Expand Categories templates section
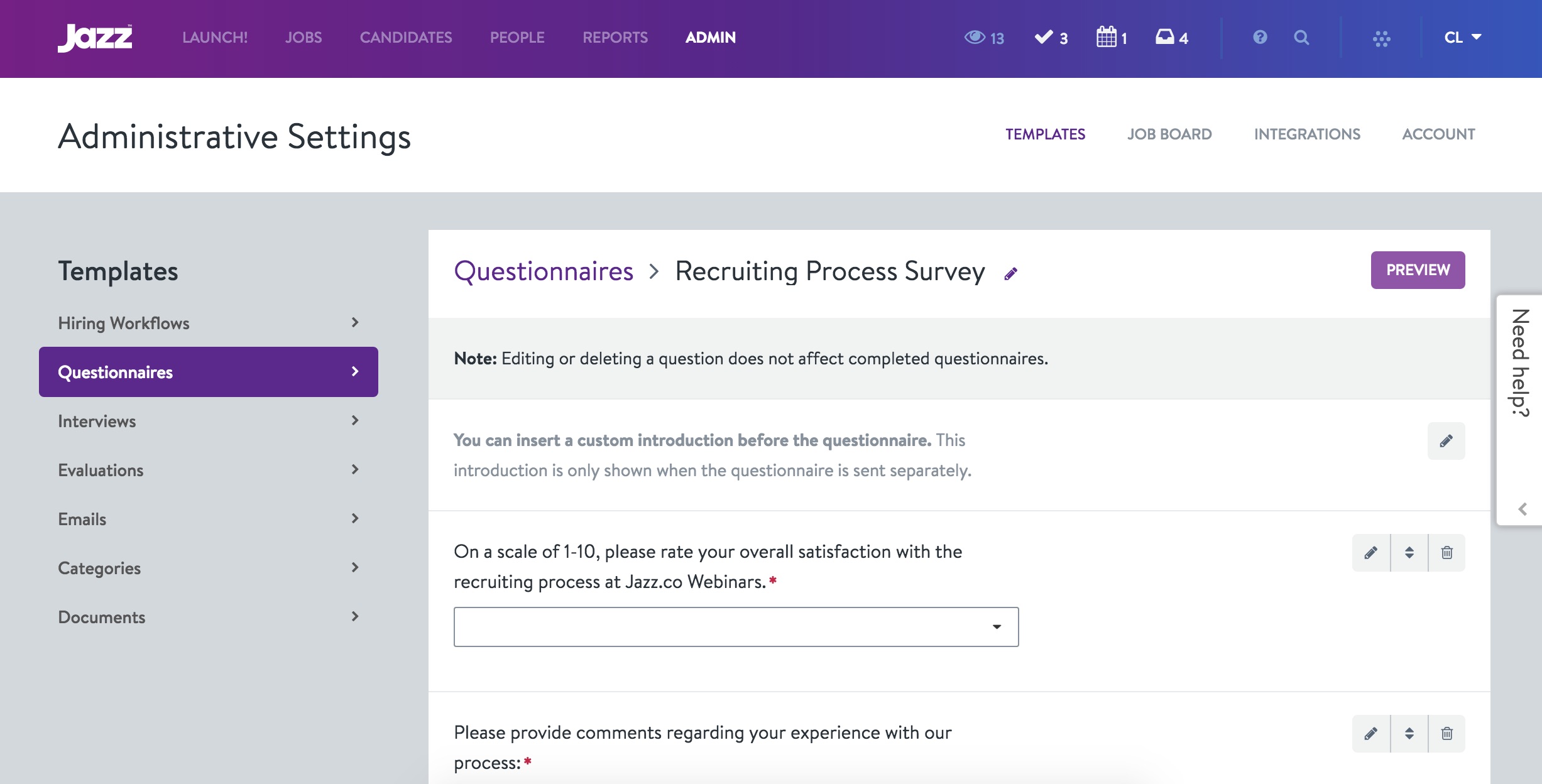Screen dimensions: 1542x784 pos(209,568)
